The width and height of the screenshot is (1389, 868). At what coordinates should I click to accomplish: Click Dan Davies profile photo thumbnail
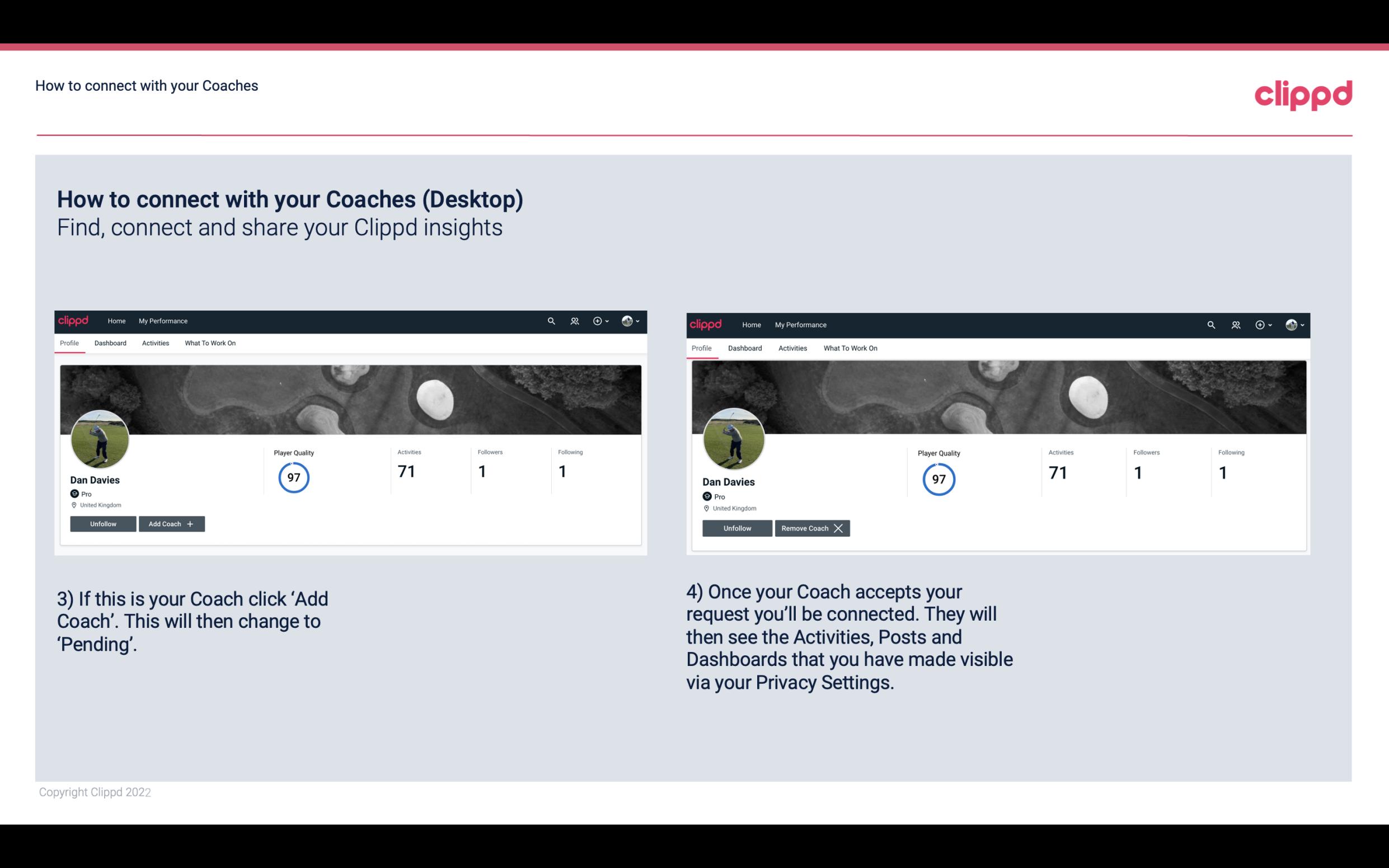pyautogui.click(x=100, y=437)
